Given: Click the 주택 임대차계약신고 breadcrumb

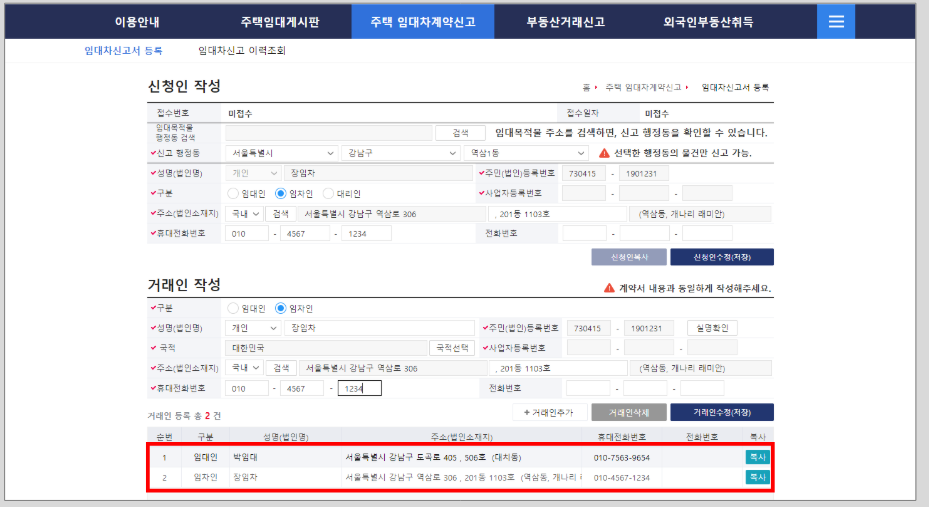Looking at the screenshot, I should 643,88.
